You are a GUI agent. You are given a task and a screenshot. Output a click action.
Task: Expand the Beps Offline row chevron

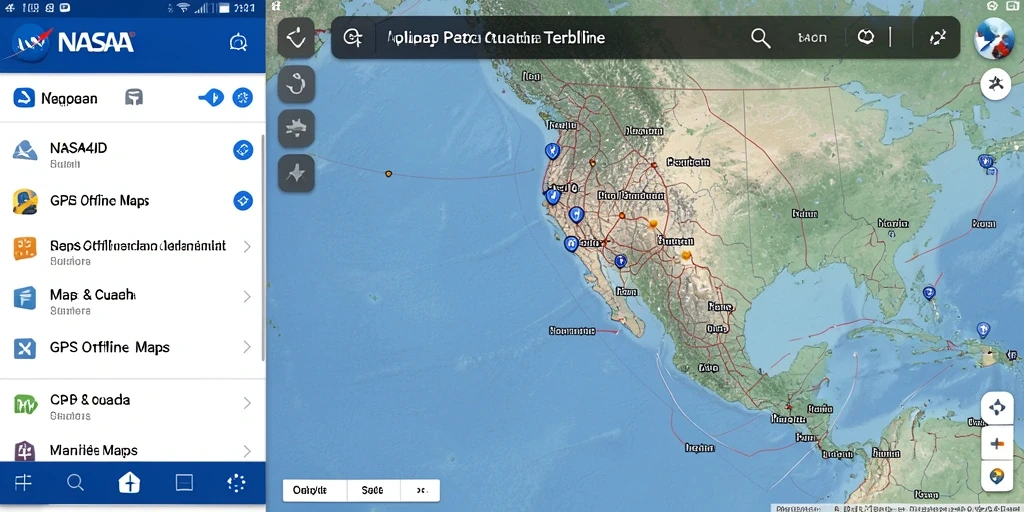(247, 247)
